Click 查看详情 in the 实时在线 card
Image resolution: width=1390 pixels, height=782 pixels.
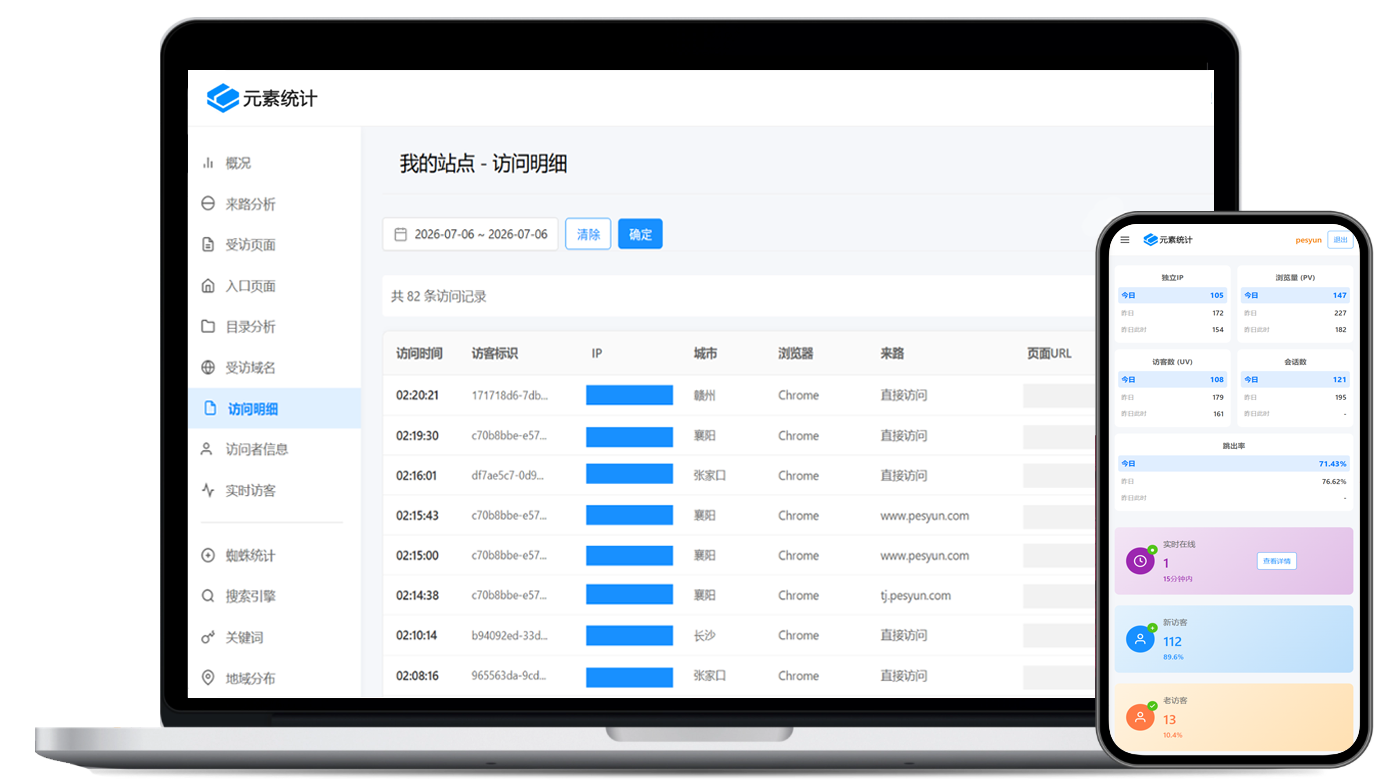point(1277,561)
